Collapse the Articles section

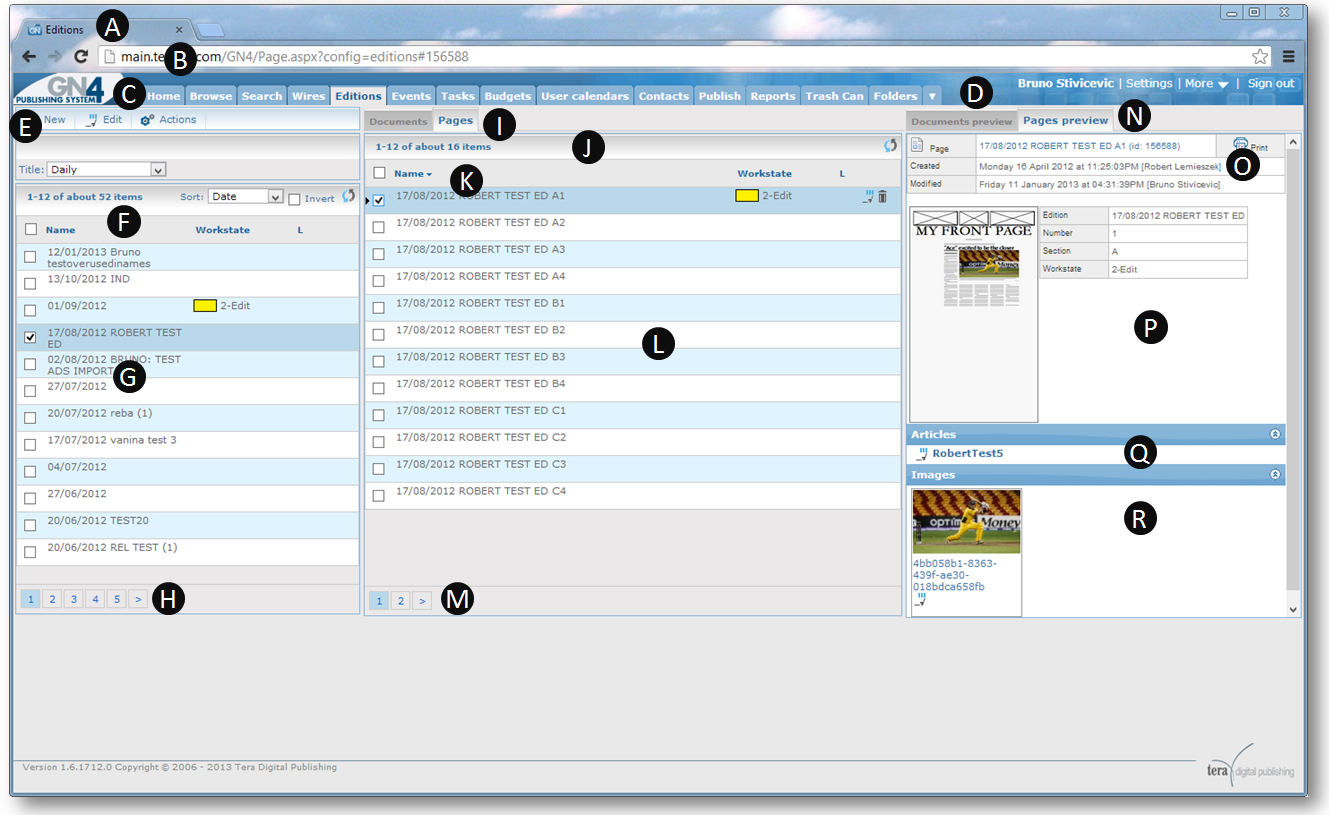point(1275,435)
